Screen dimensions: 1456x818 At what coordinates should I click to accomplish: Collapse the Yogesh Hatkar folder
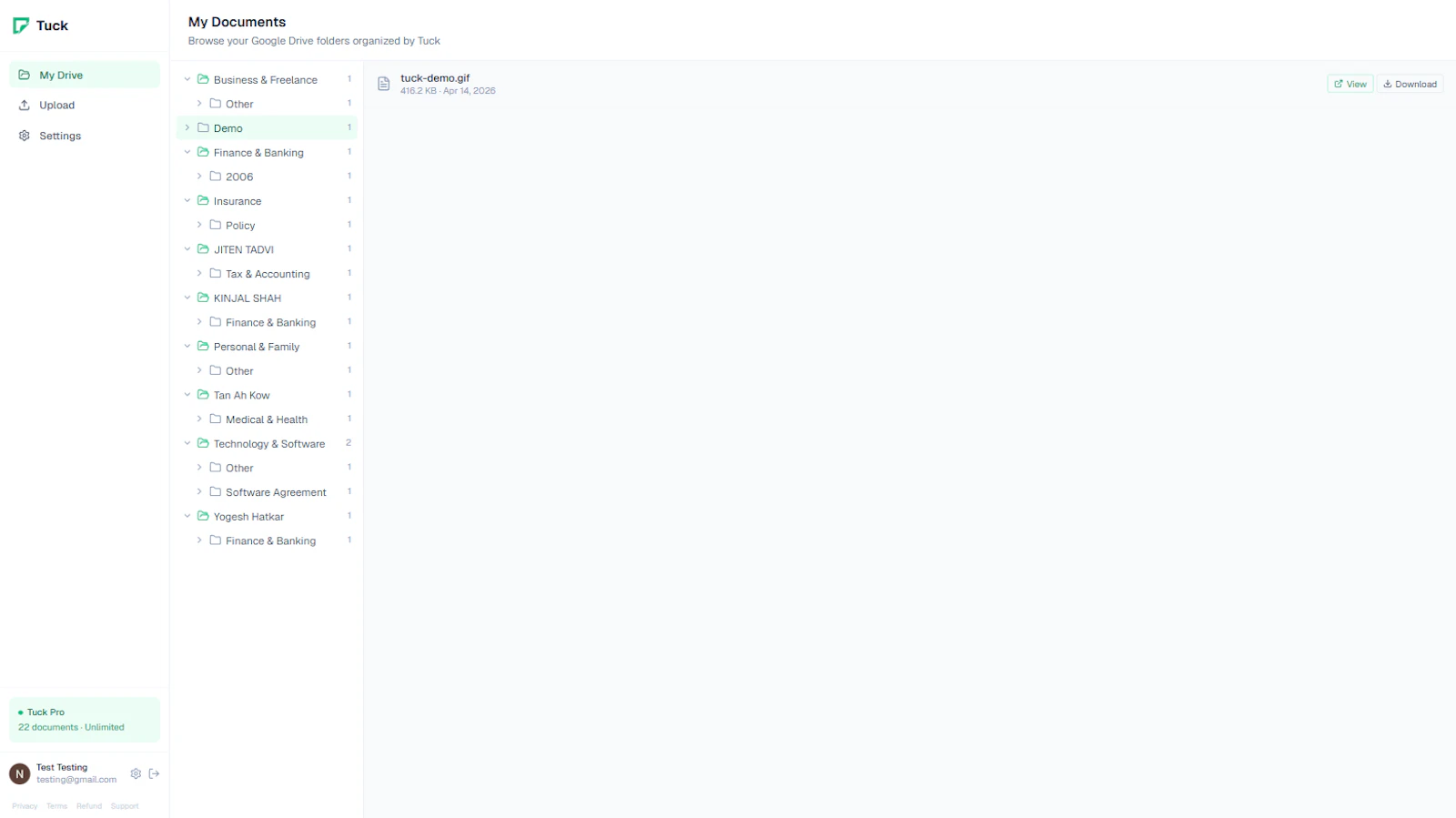[187, 516]
